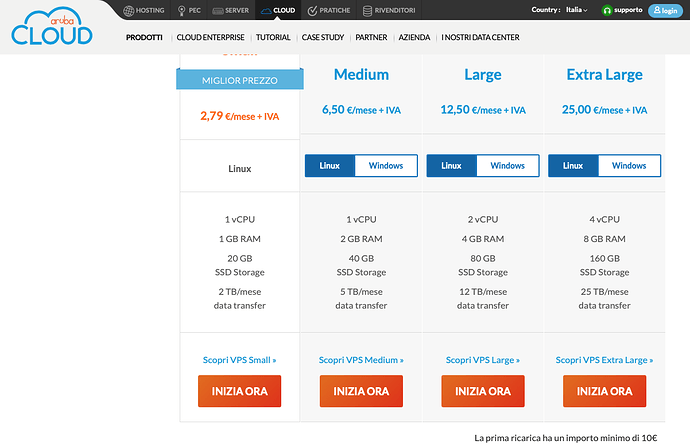Screen dimensions: 690x448
Task: Go to the Server section
Action: [x=231, y=10]
